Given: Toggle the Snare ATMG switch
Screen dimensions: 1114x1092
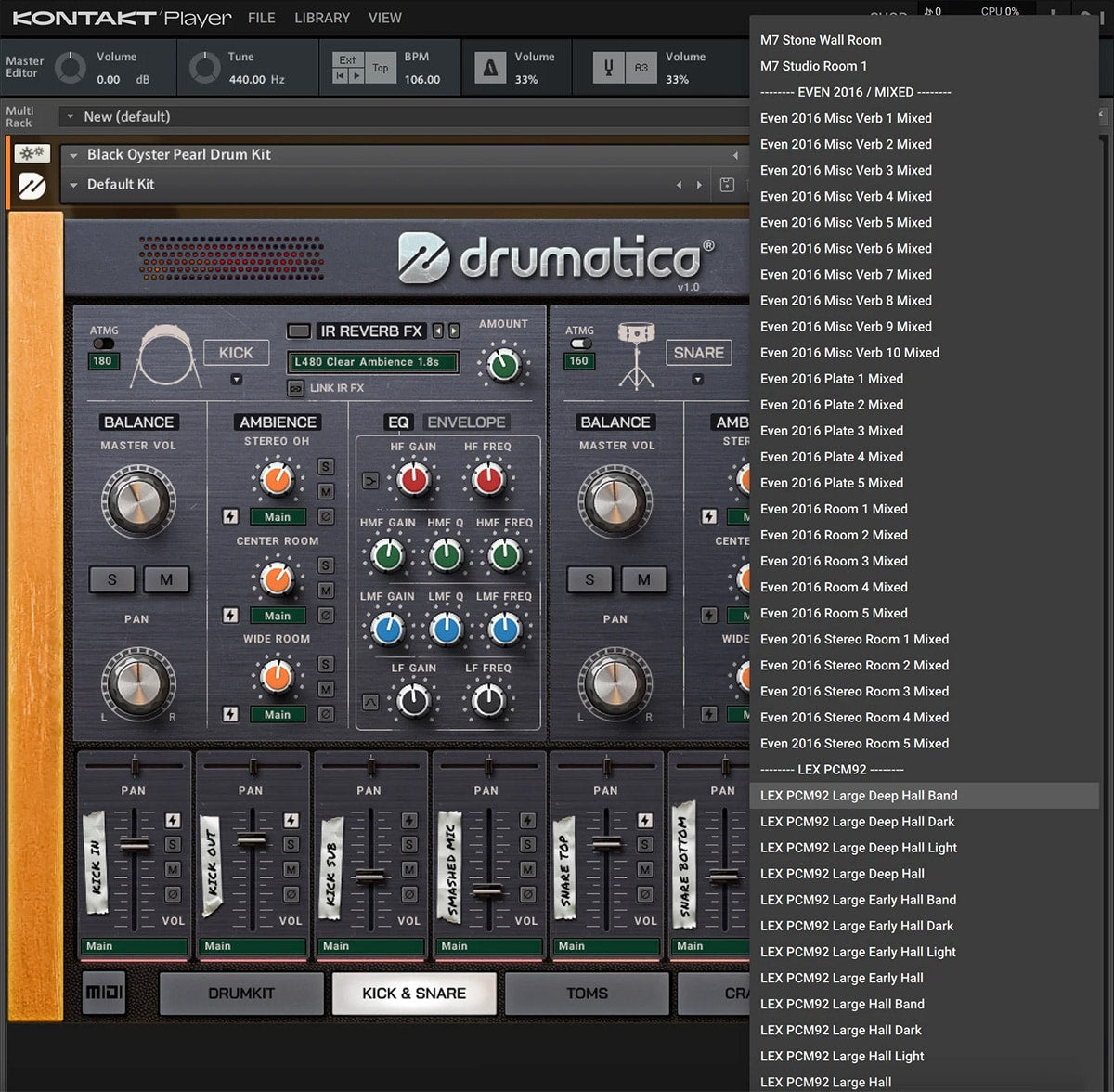Looking at the screenshot, I should click(x=580, y=344).
